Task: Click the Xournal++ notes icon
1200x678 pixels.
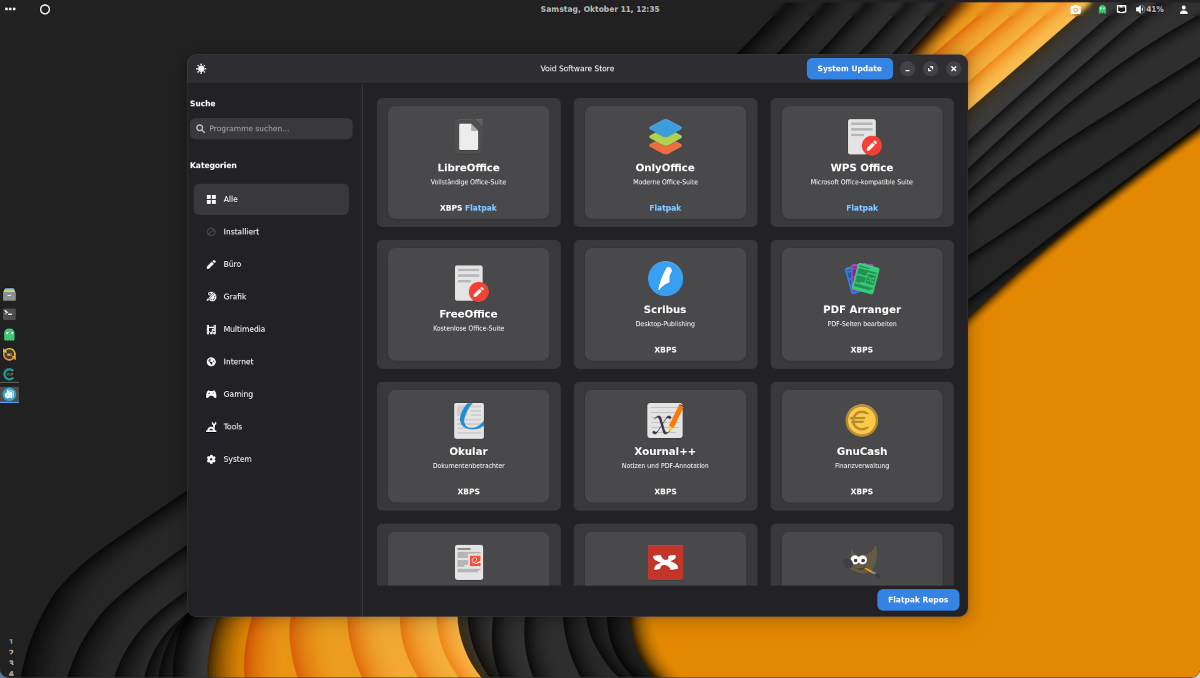Action: 665,420
